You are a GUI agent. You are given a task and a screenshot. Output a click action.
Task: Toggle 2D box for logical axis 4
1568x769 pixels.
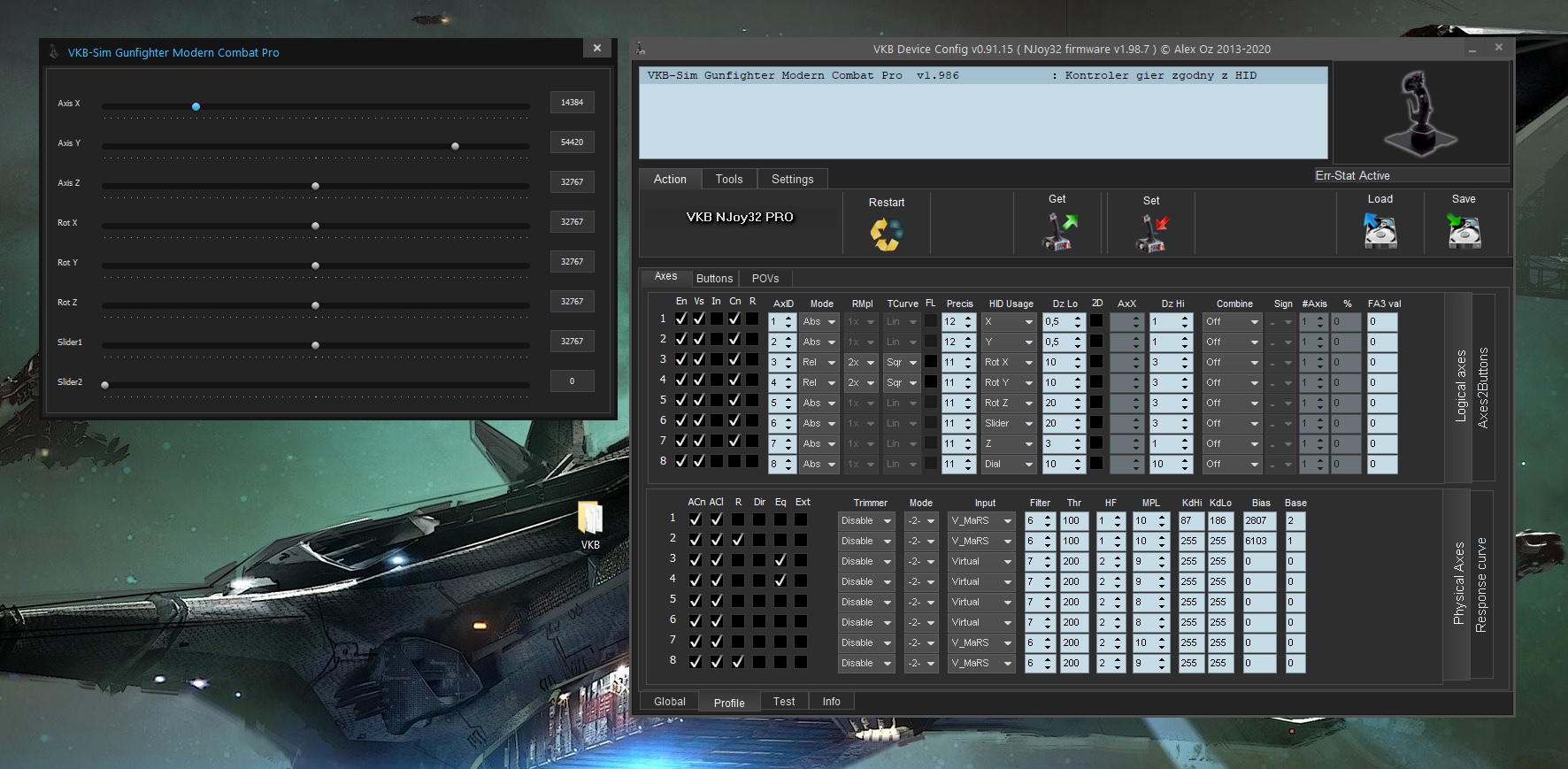1096,381
